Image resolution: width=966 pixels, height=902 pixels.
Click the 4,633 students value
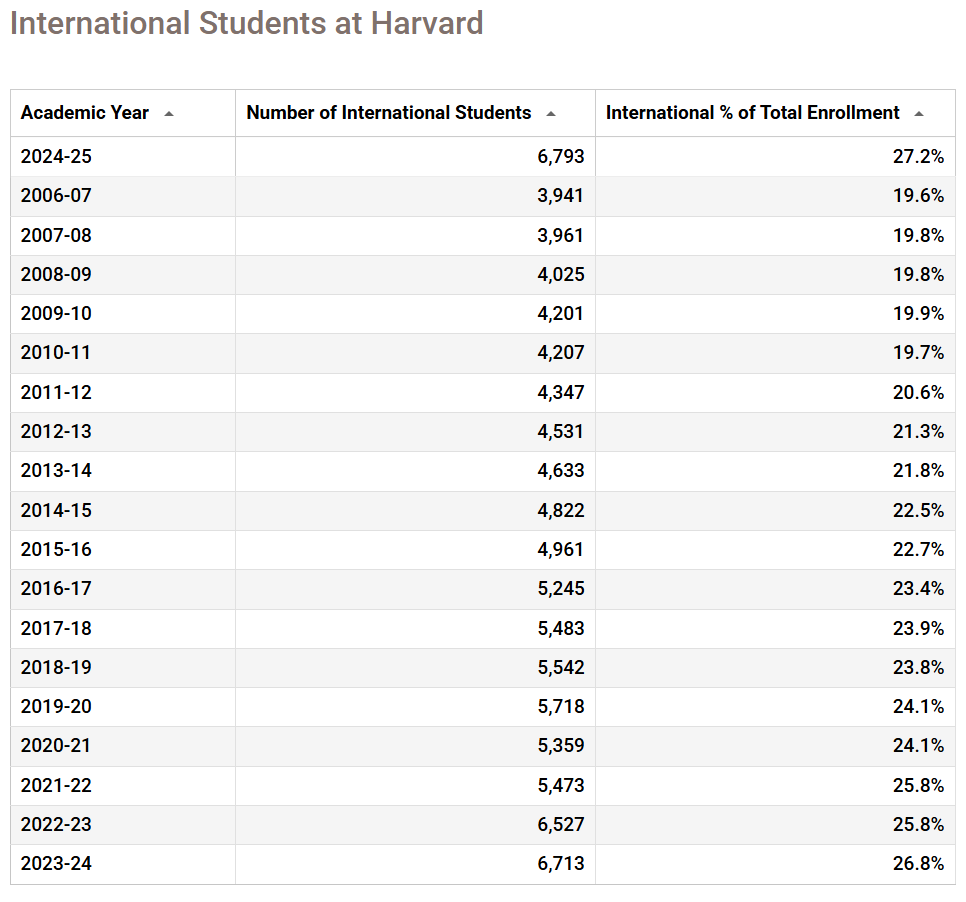pos(561,471)
